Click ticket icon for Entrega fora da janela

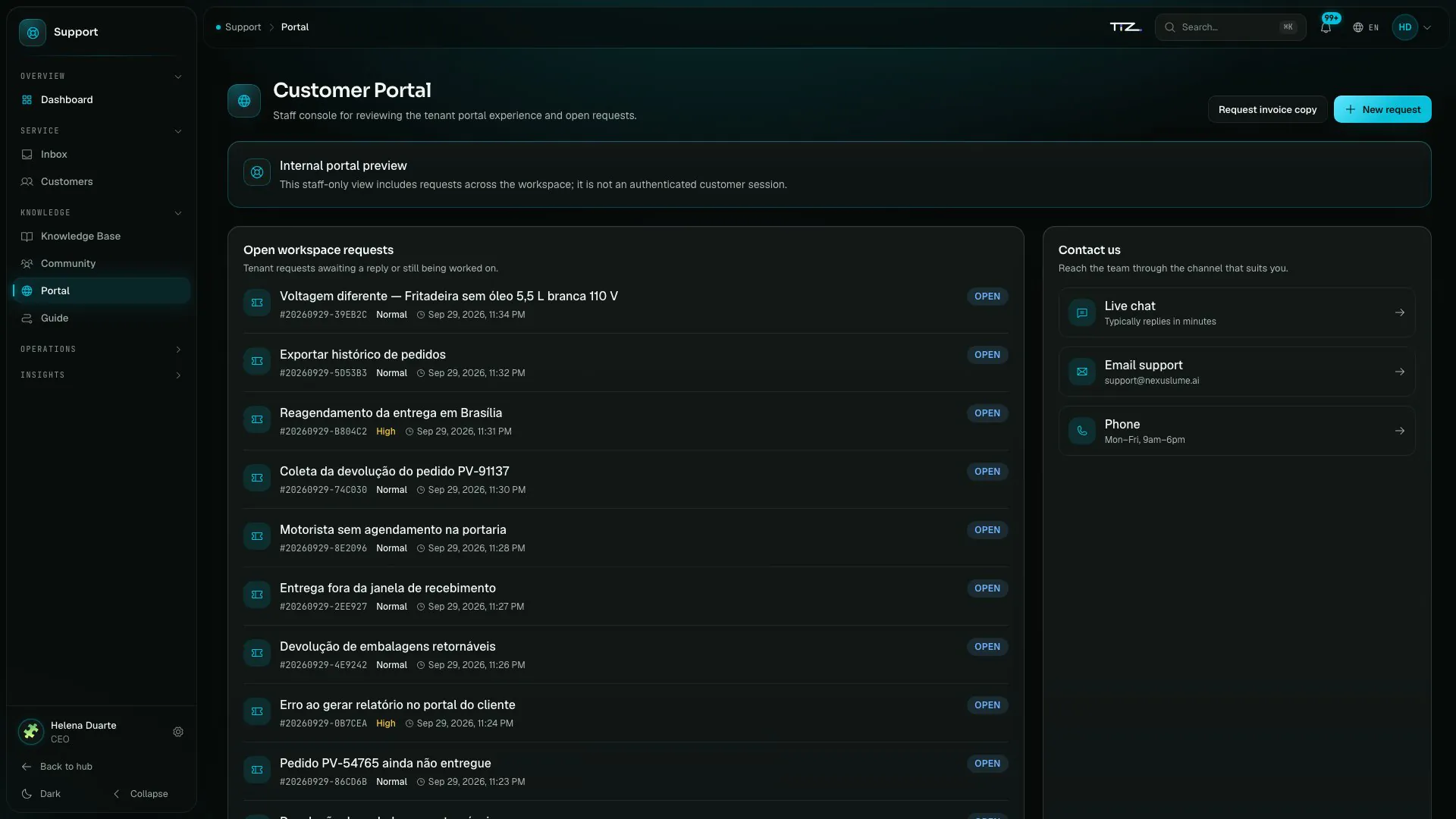pos(257,595)
